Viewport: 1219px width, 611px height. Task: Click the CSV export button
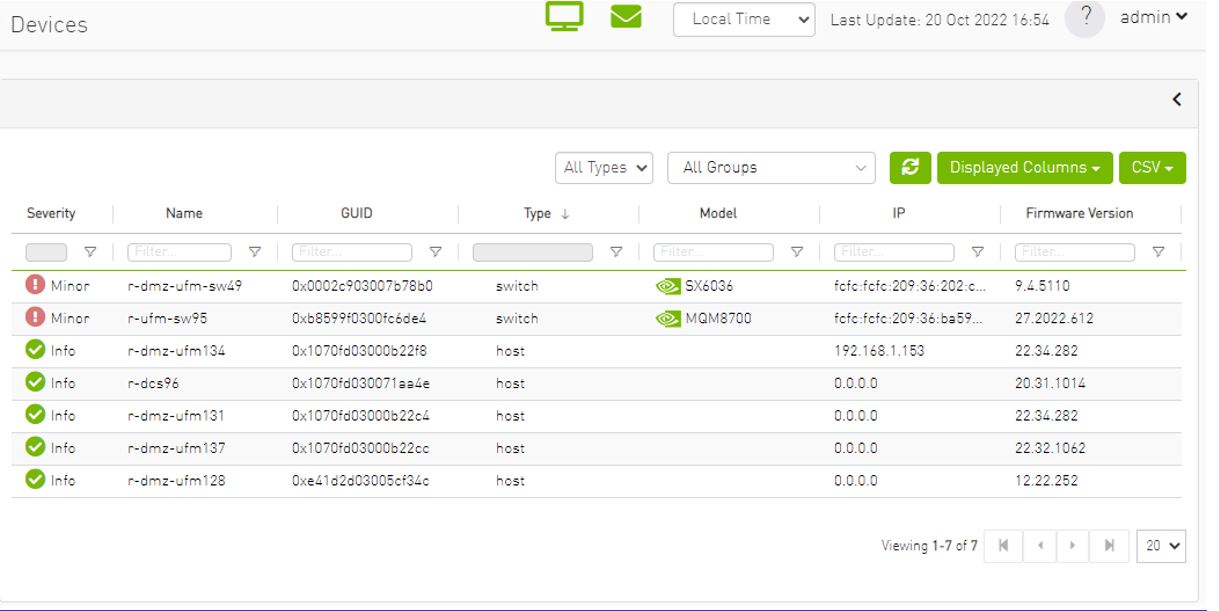[1152, 167]
